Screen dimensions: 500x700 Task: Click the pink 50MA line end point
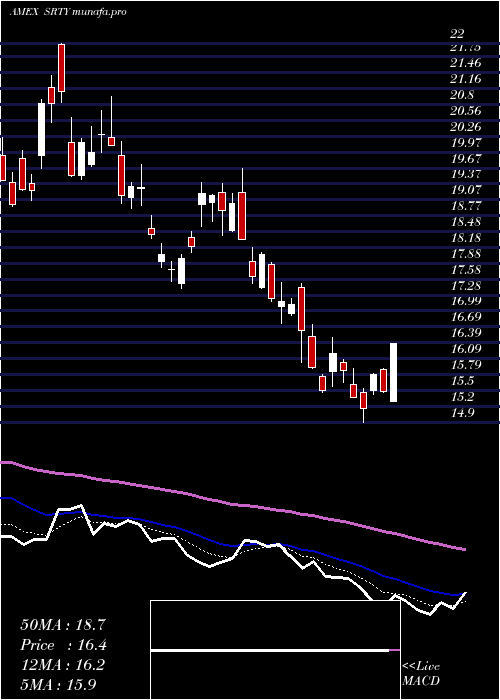[x=465, y=550]
